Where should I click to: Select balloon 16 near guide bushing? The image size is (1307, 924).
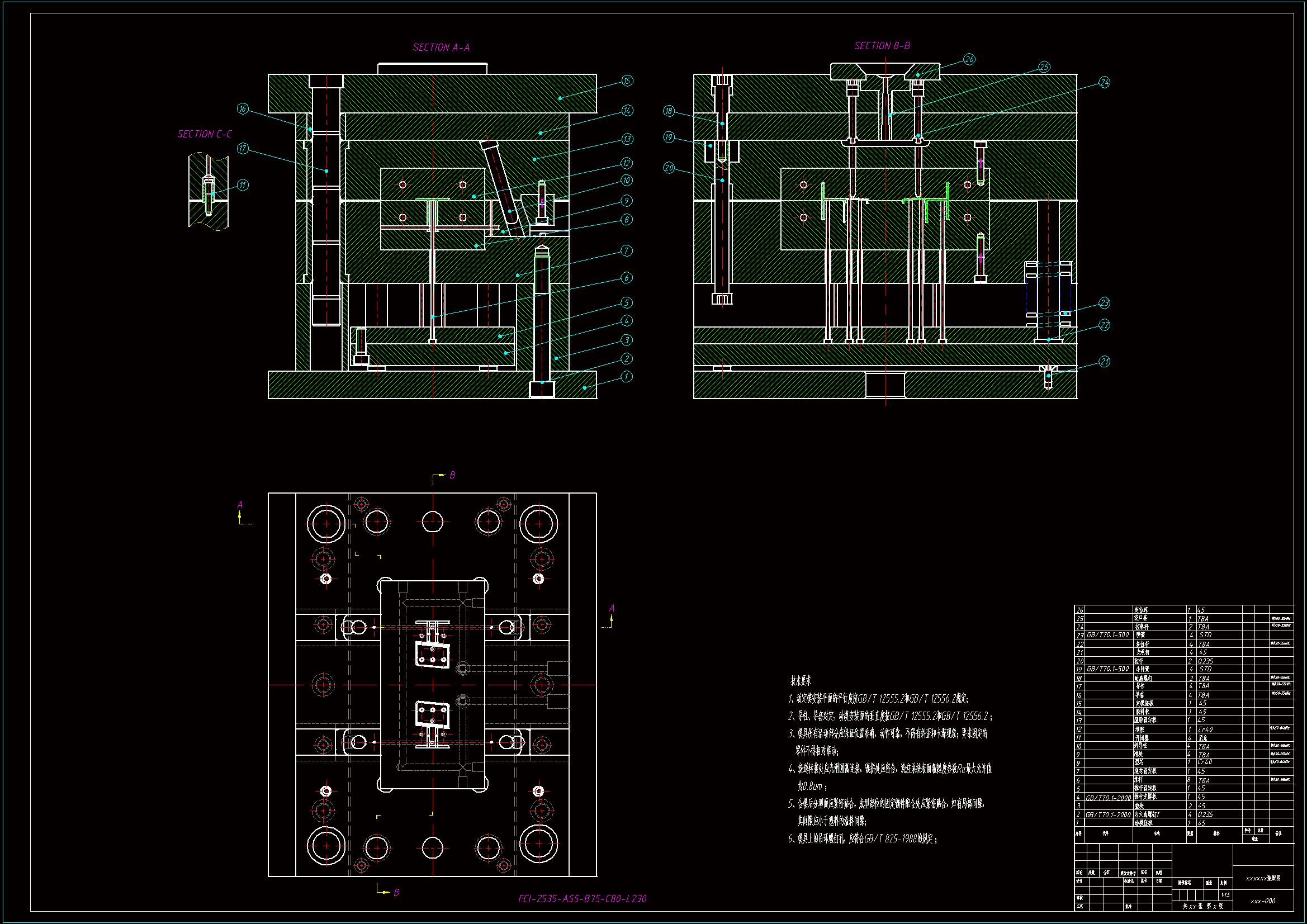(x=243, y=109)
